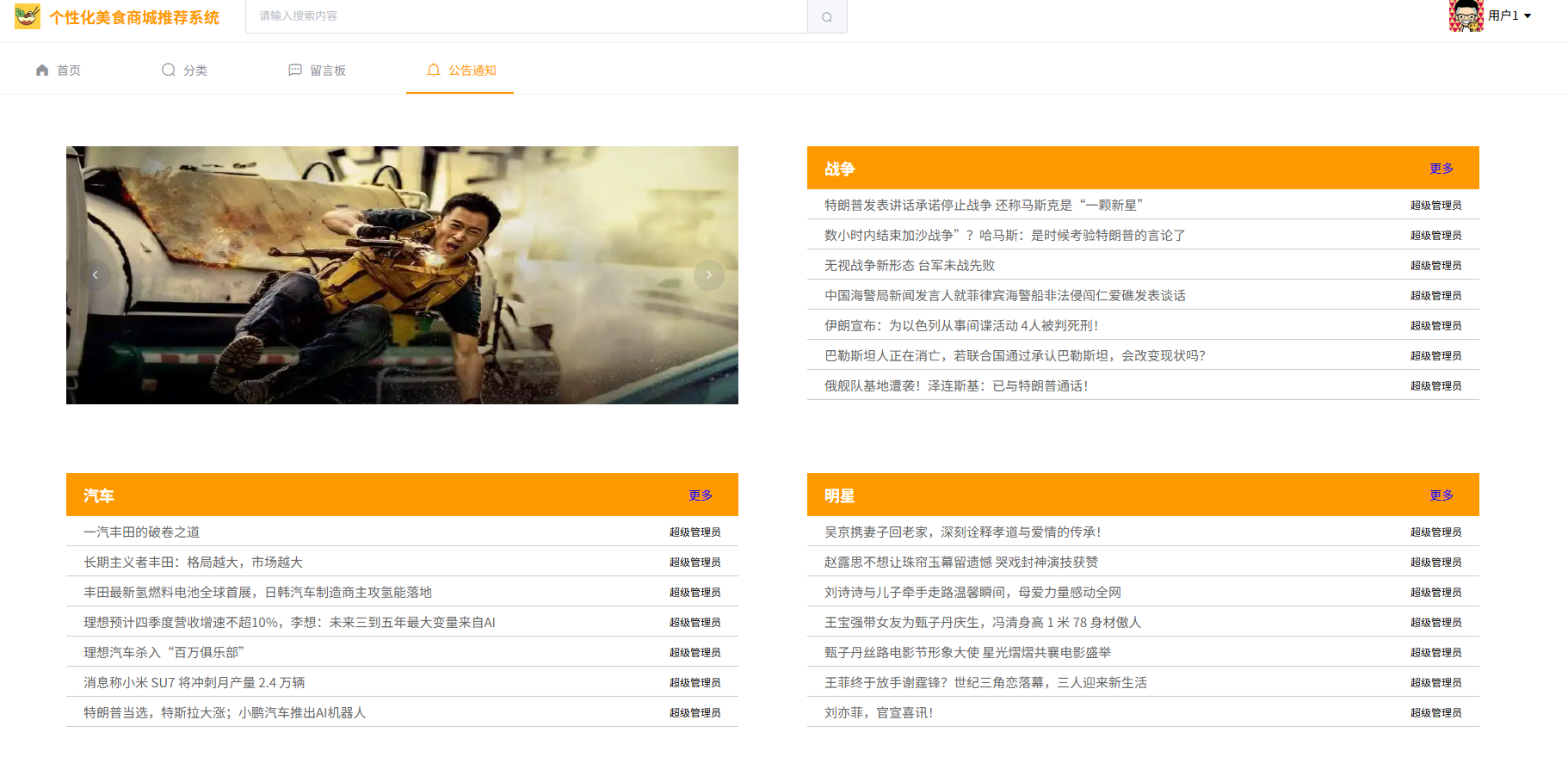This screenshot has height=763, width=1568.
Task: Open 消息称小米 SU7 article
Action: coord(194,682)
